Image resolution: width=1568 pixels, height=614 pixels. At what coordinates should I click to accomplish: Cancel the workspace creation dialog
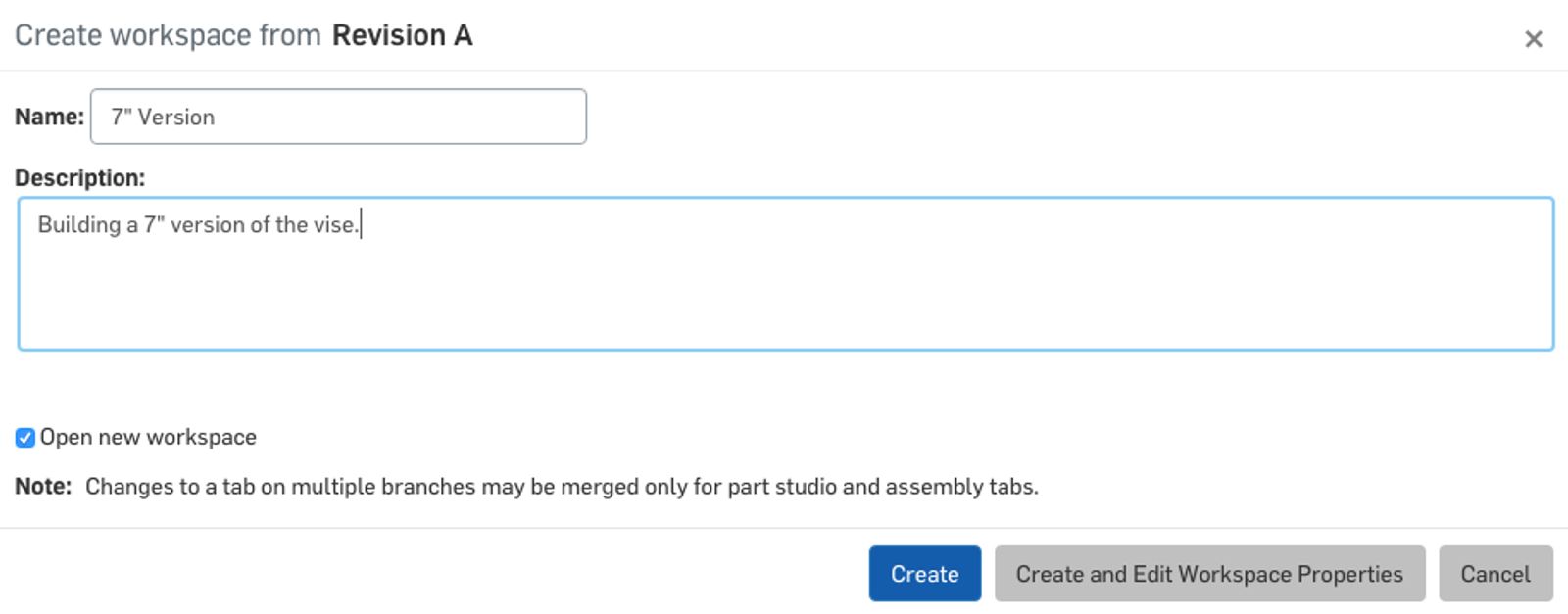(1494, 574)
